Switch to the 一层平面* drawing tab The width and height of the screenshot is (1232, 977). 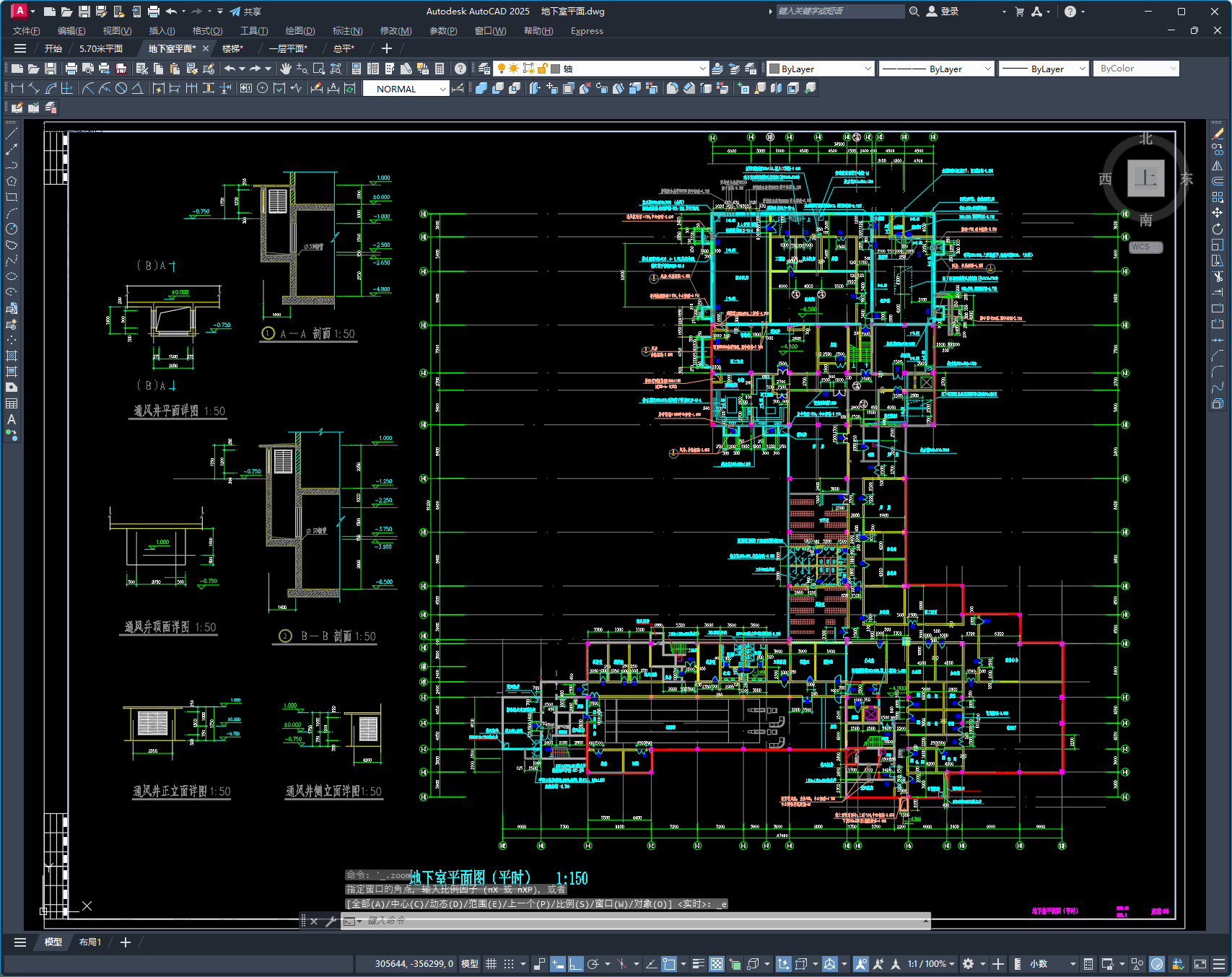click(x=288, y=48)
